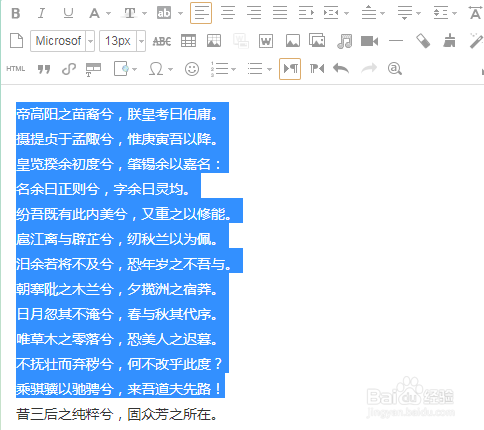Undo the last action
The image size is (484, 430).
[341, 69]
